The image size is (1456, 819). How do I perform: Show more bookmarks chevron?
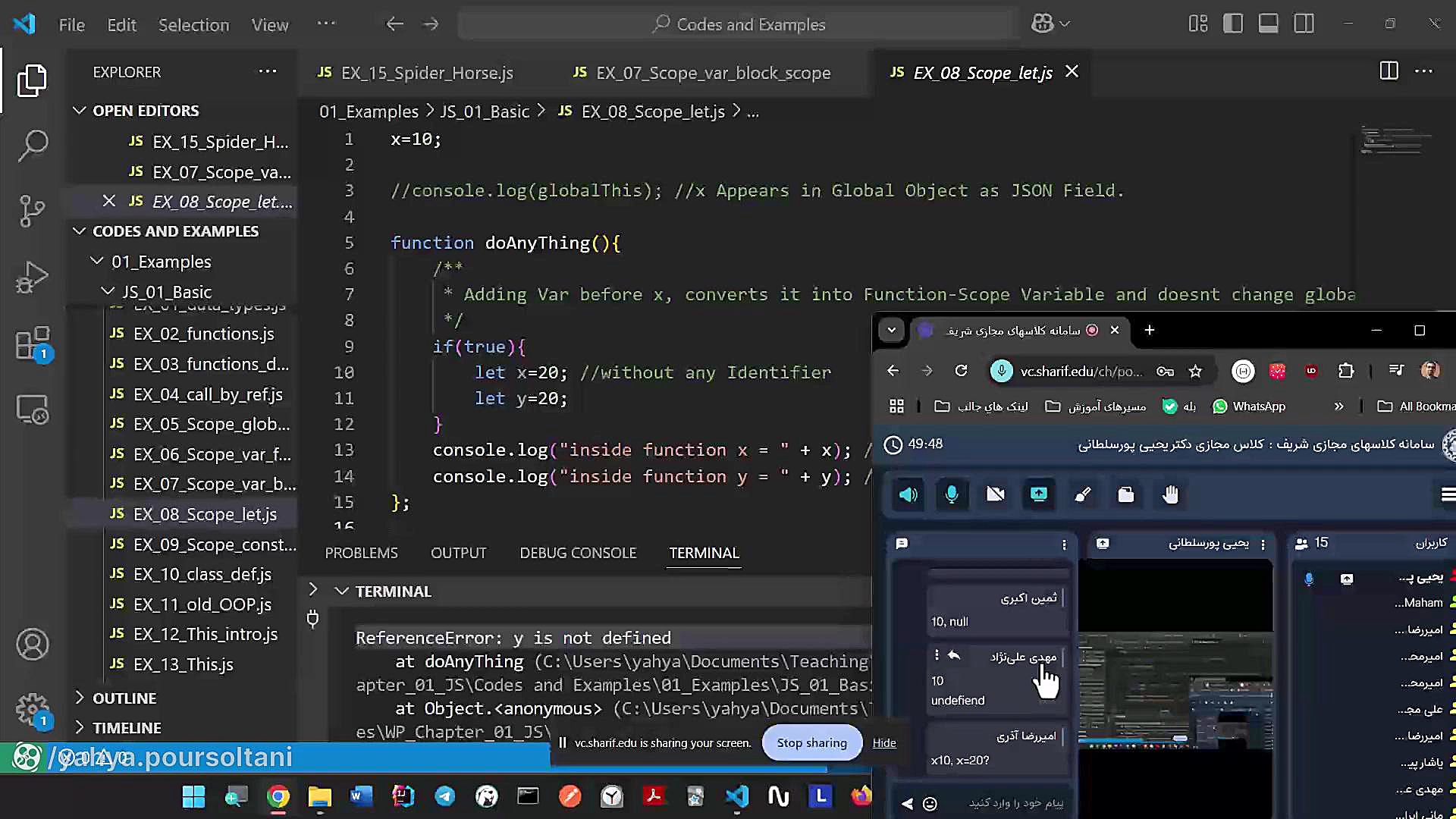pos(1338,406)
